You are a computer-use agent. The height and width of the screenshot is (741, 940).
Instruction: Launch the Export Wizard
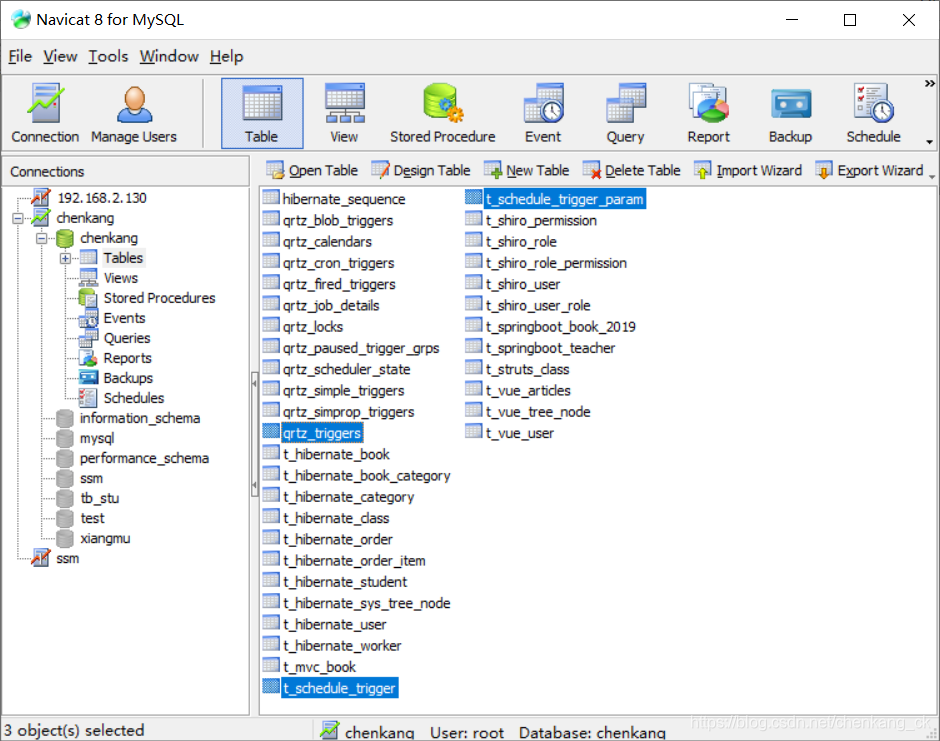869,171
